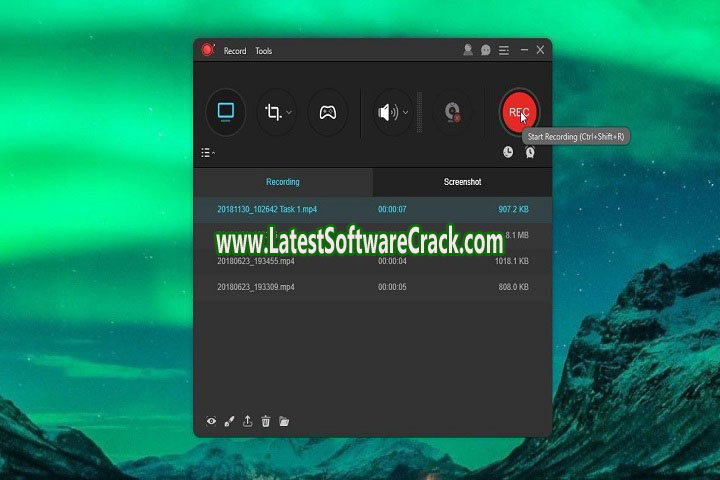Screen dimensions: 720x480
Task: Select the 20180623_193309.mp4 recording
Action: pos(256,287)
